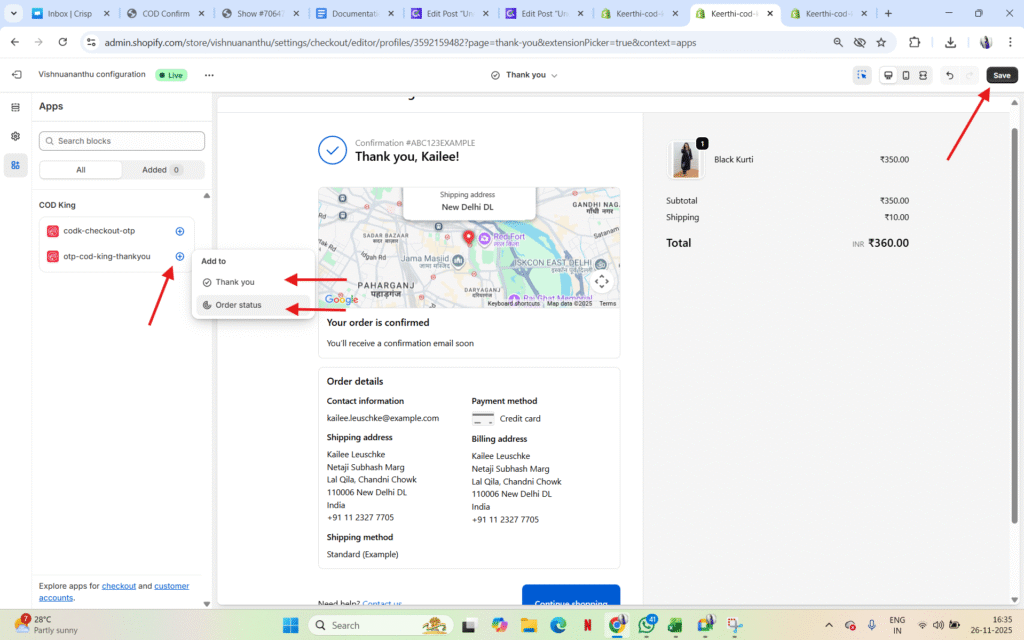Switch to the Added tab
The height and width of the screenshot is (640, 1024).
point(162,170)
